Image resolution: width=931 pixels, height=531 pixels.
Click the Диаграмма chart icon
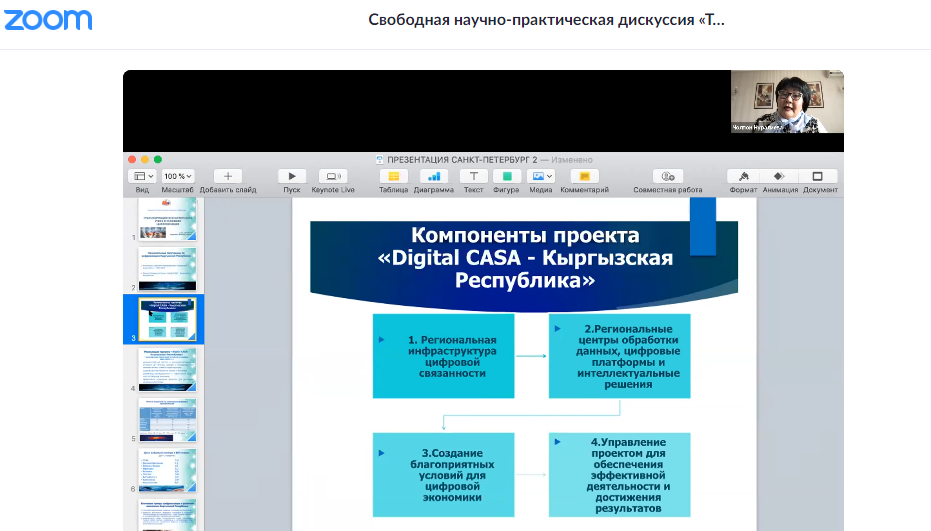point(433,176)
